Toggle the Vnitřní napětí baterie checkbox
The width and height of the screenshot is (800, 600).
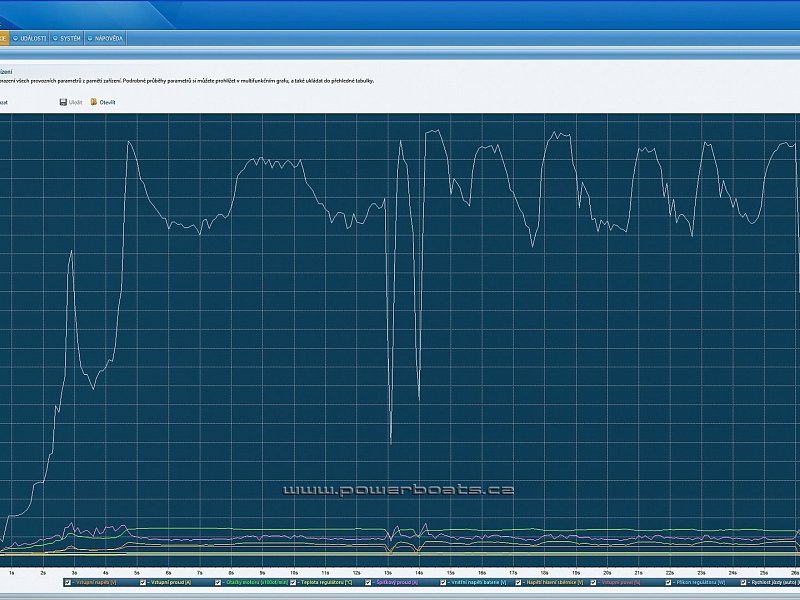tap(443, 582)
